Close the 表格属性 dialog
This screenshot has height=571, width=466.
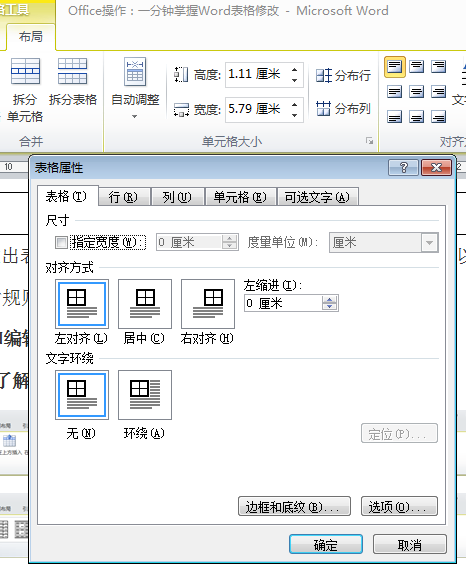click(x=437, y=168)
